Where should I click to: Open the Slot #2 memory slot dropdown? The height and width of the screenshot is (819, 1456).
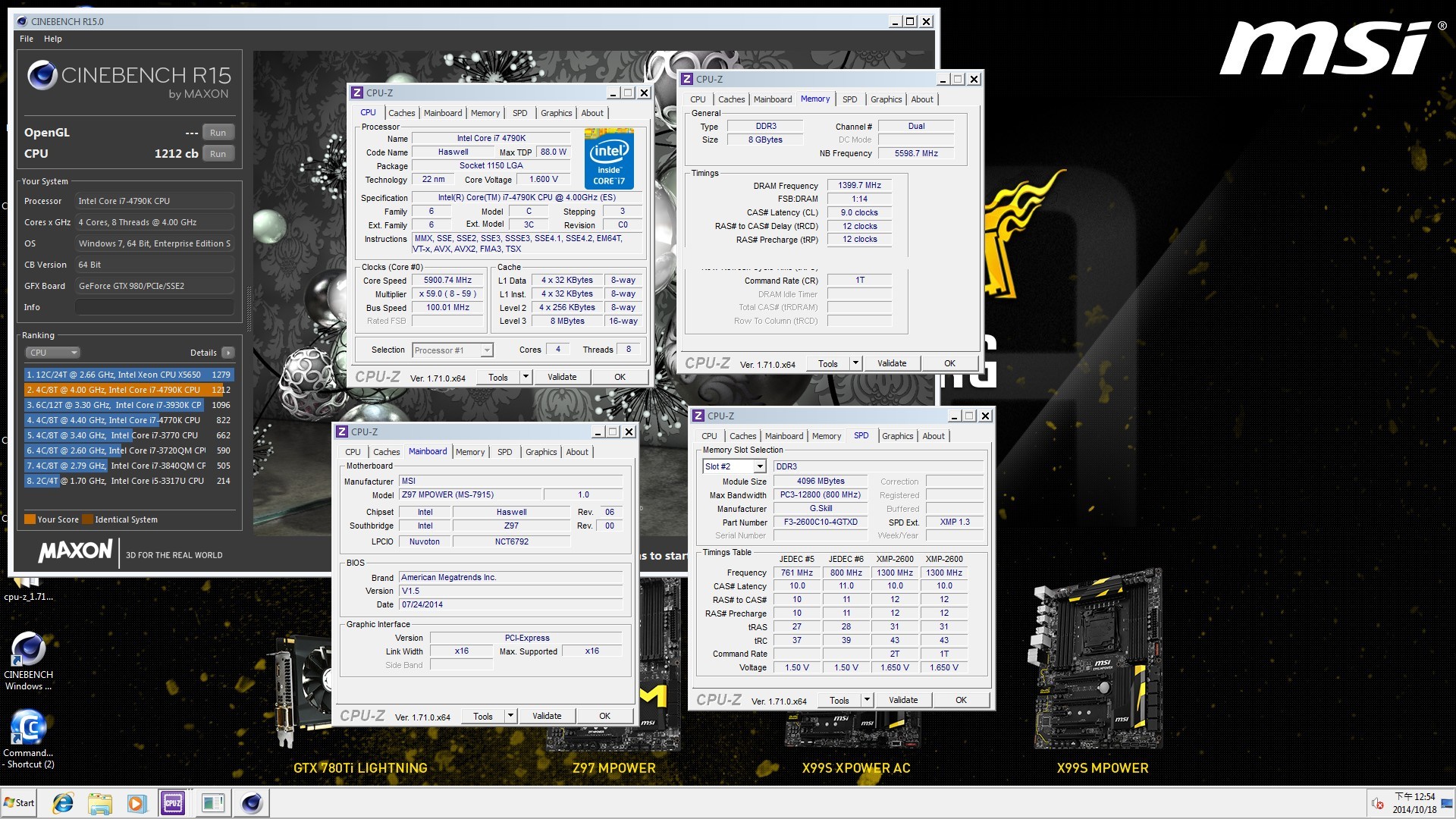pyautogui.click(x=734, y=466)
